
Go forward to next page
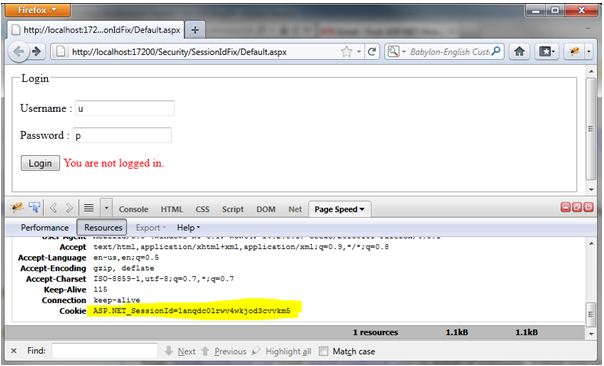pyautogui.click(x=37, y=51)
